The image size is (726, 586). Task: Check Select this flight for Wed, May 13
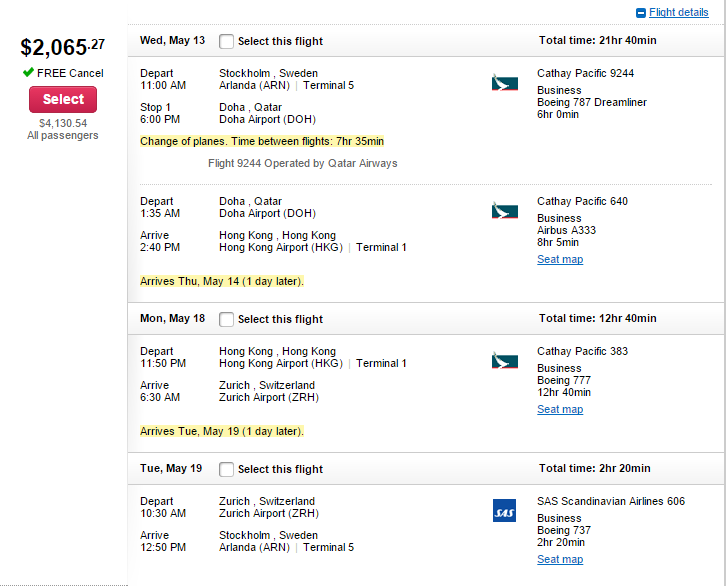(227, 41)
